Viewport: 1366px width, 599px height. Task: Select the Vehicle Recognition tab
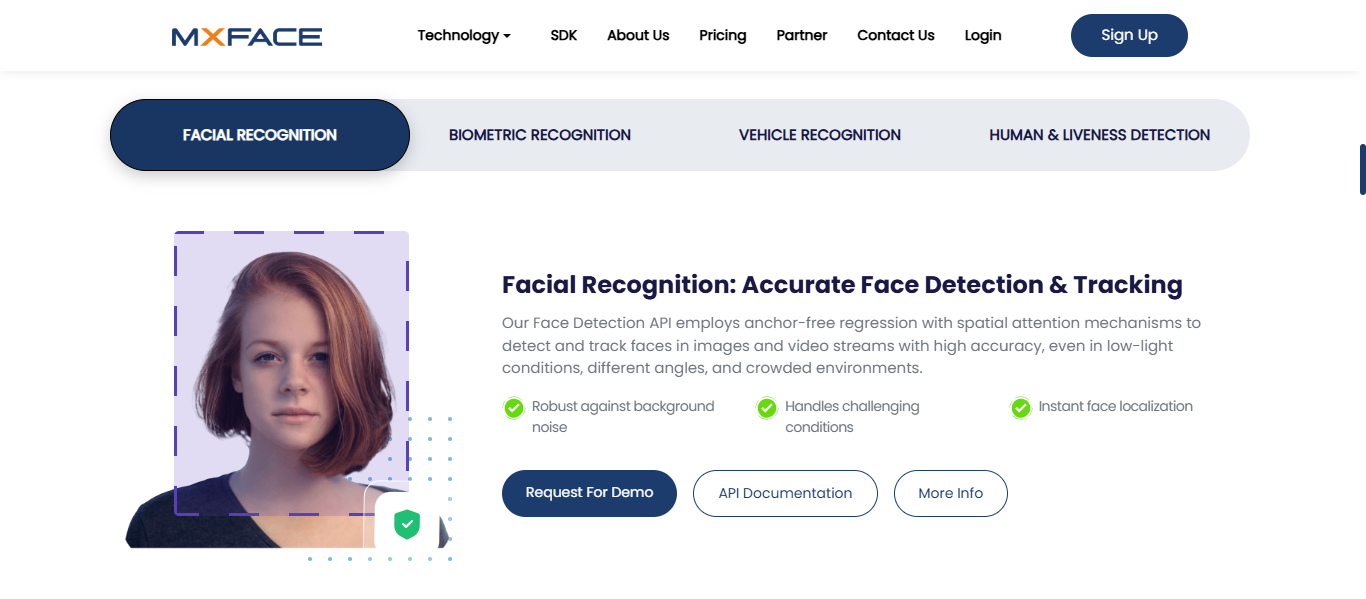[x=819, y=134]
